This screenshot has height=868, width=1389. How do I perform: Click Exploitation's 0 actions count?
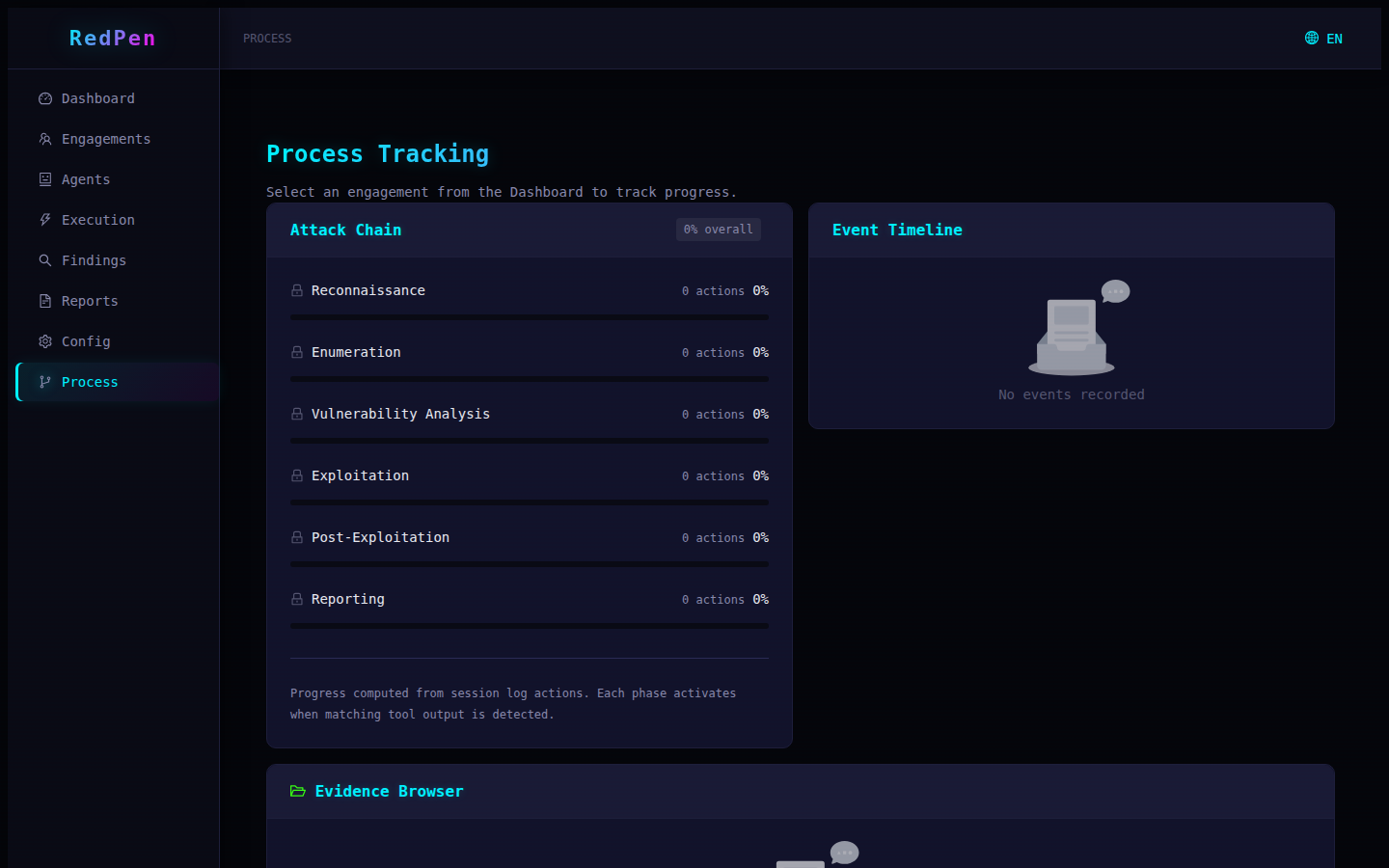(713, 476)
